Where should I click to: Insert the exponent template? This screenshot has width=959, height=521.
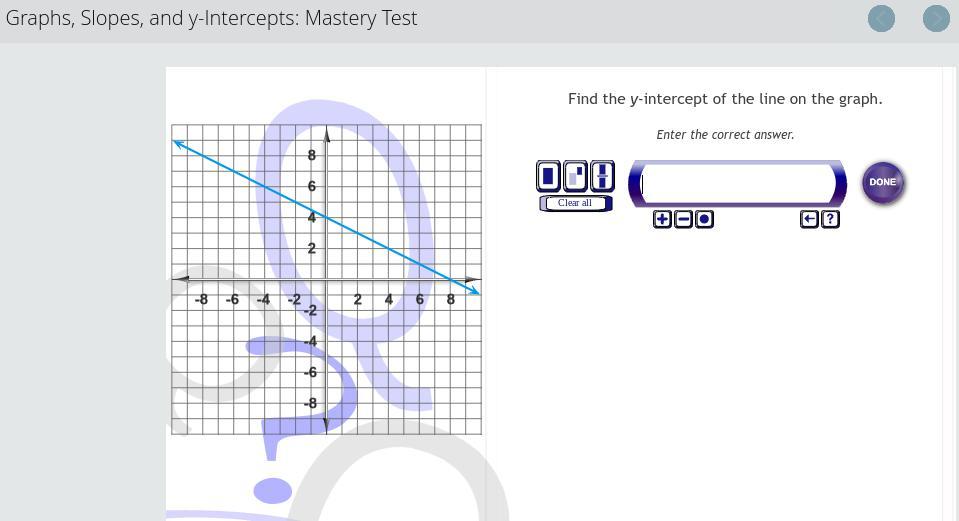[575, 176]
